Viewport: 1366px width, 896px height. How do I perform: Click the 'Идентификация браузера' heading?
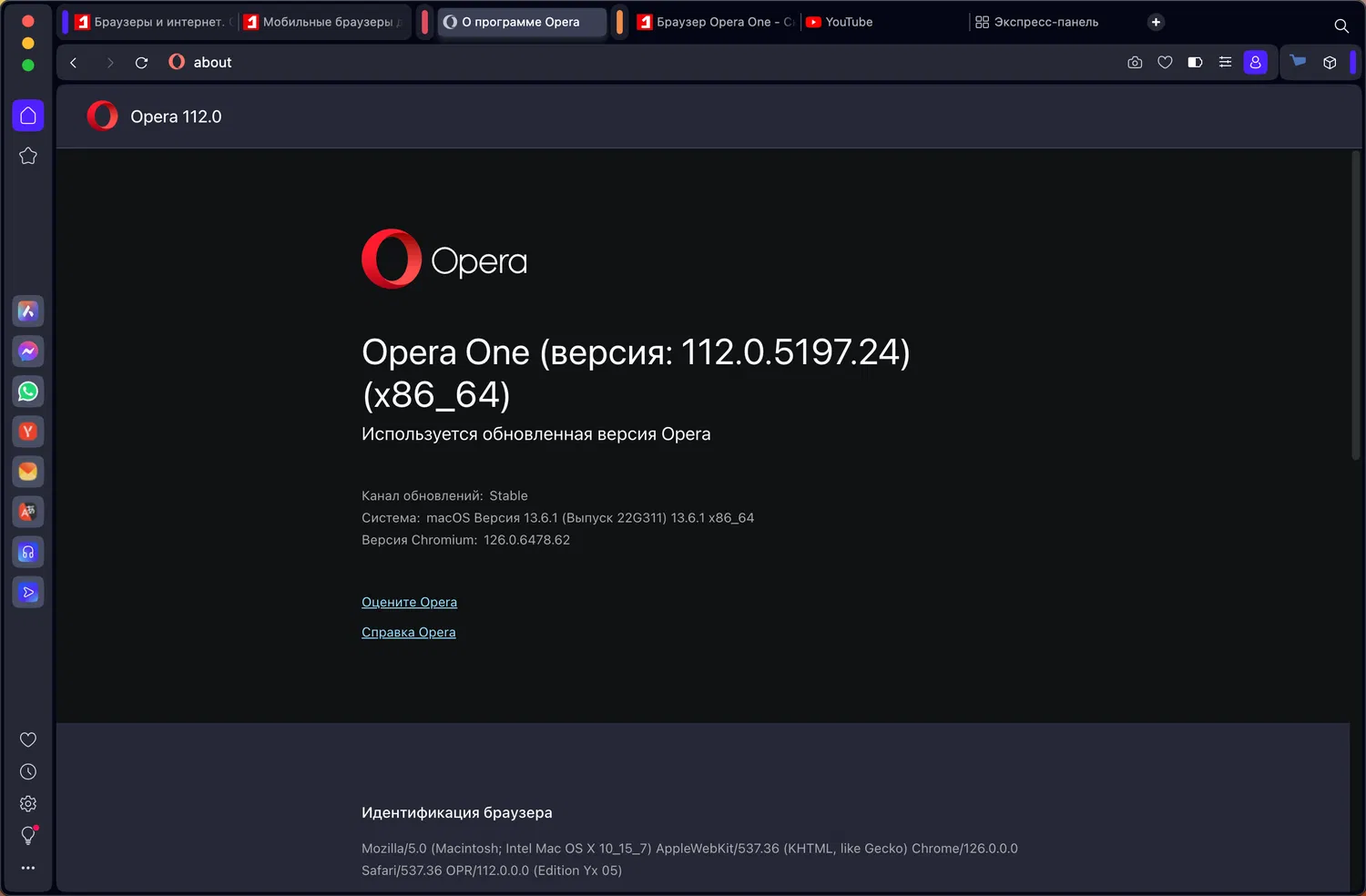click(456, 813)
